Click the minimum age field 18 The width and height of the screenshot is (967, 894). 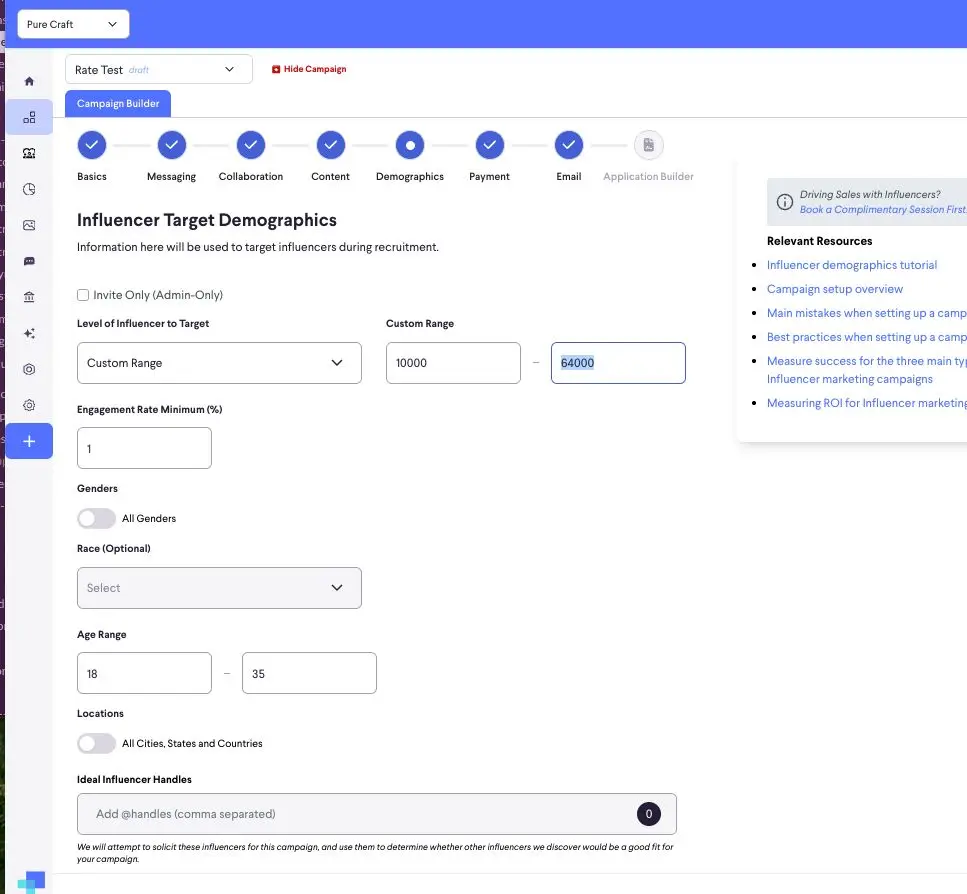click(144, 673)
